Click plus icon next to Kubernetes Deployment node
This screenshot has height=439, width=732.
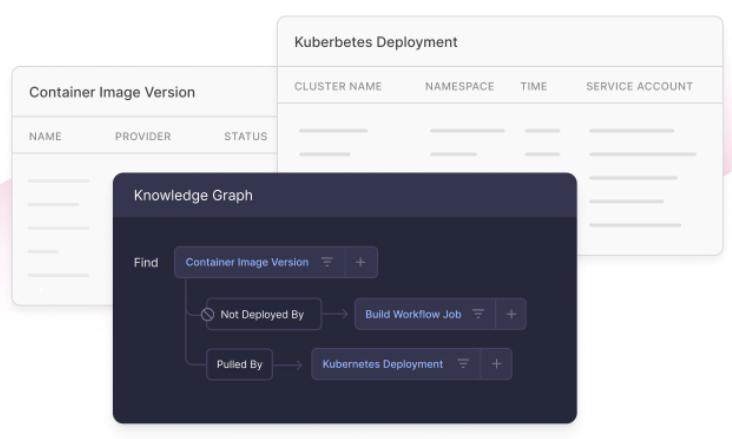coord(496,364)
